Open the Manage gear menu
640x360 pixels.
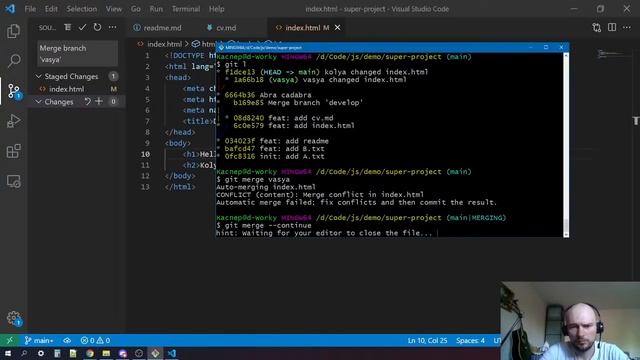pos(13,318)
